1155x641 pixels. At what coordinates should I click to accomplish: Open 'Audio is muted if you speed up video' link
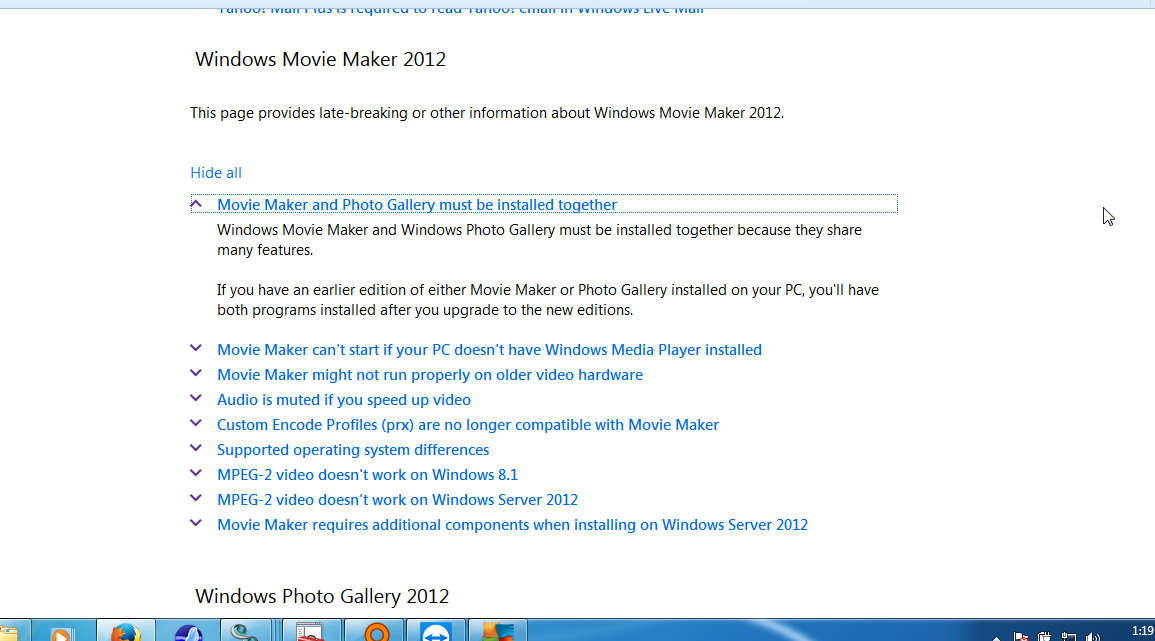click(x=343, y=400)
